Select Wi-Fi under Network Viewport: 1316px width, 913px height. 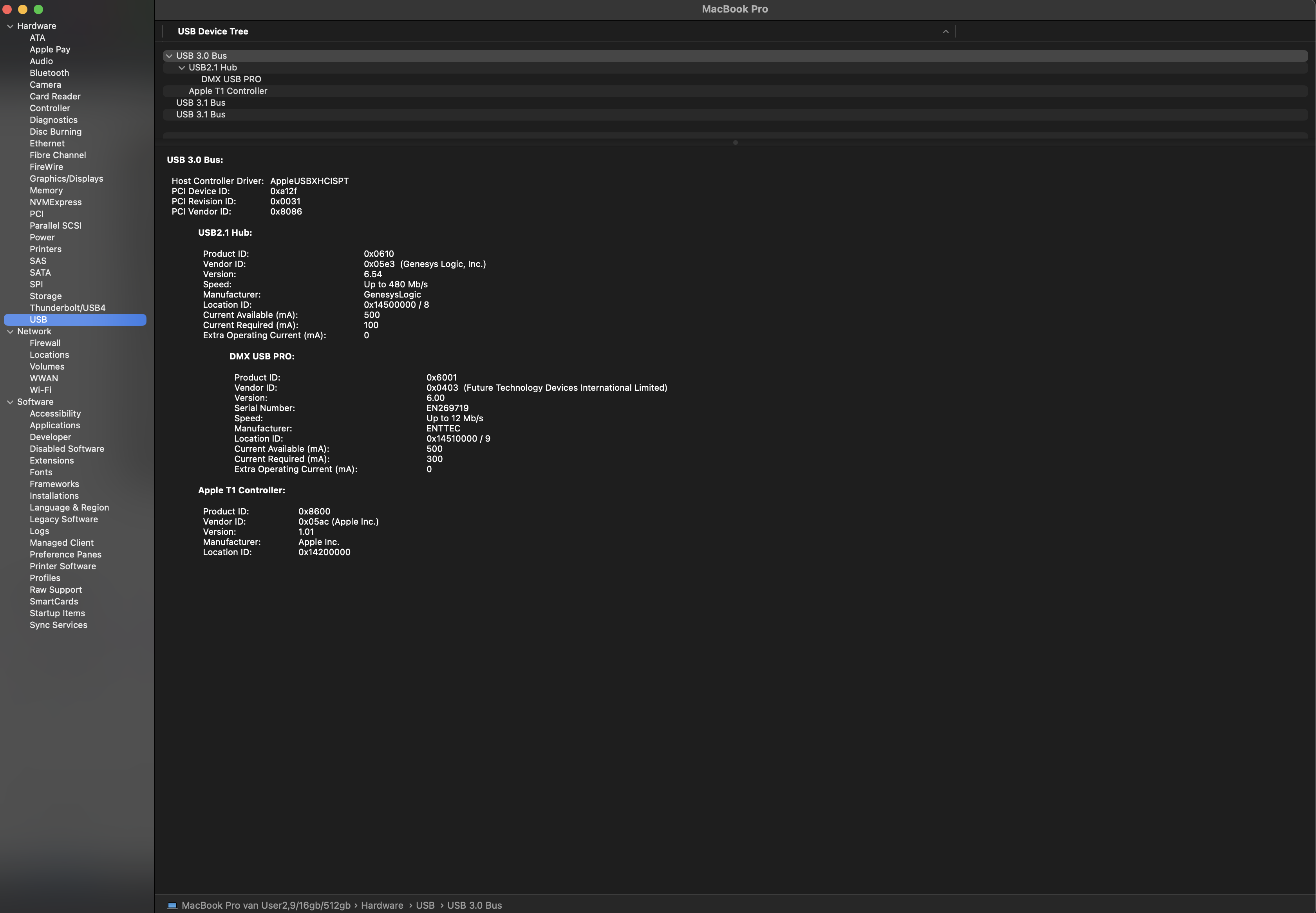[x=41, y=390]
